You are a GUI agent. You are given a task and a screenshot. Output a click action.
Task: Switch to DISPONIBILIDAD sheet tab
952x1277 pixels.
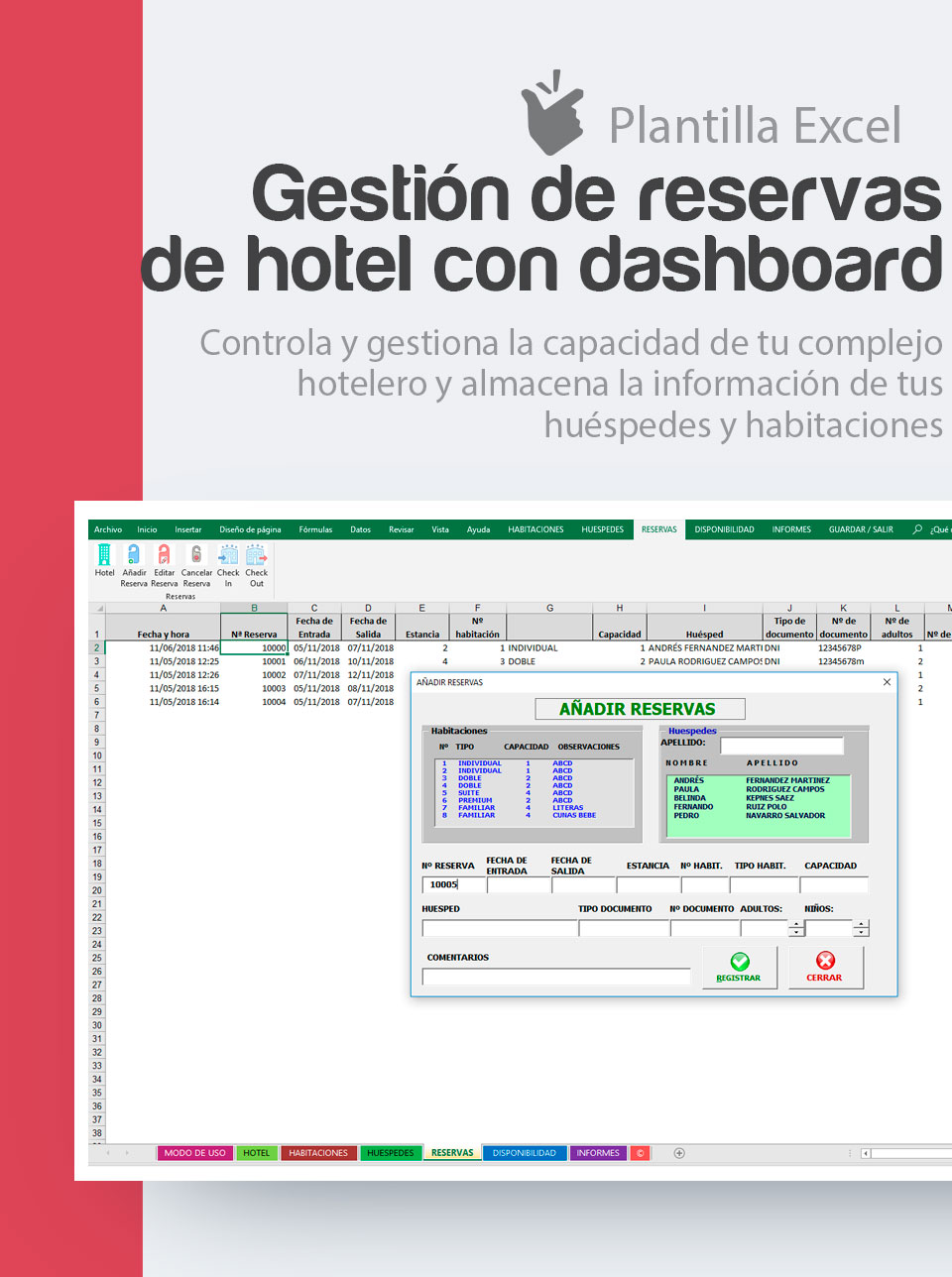(525, 1153)
